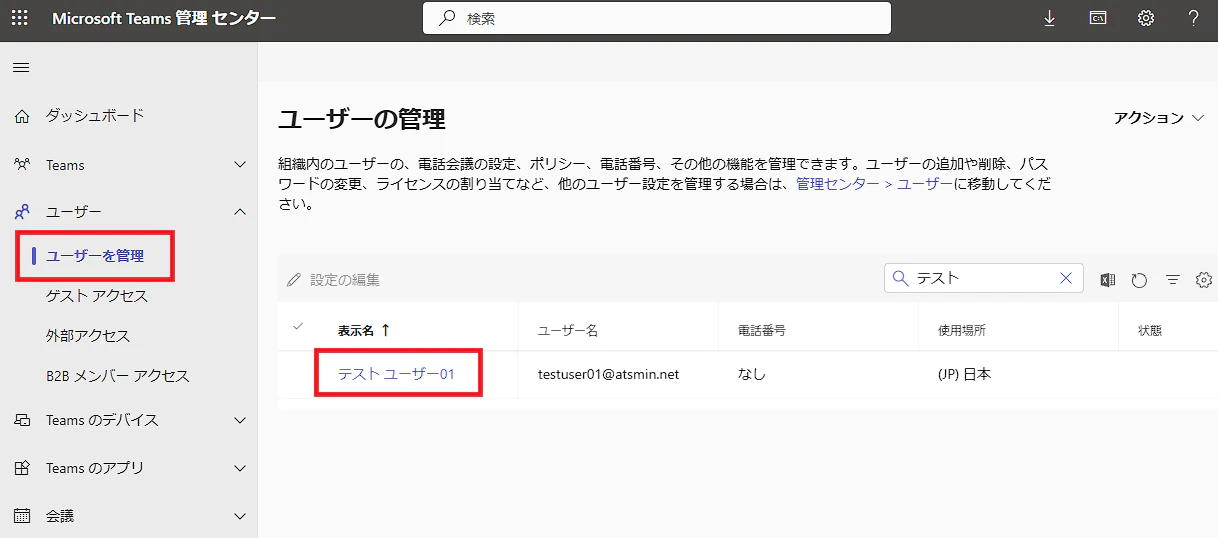1218x538 pixels.
Task: Clear the テスト search with X
Action: 1066,278
